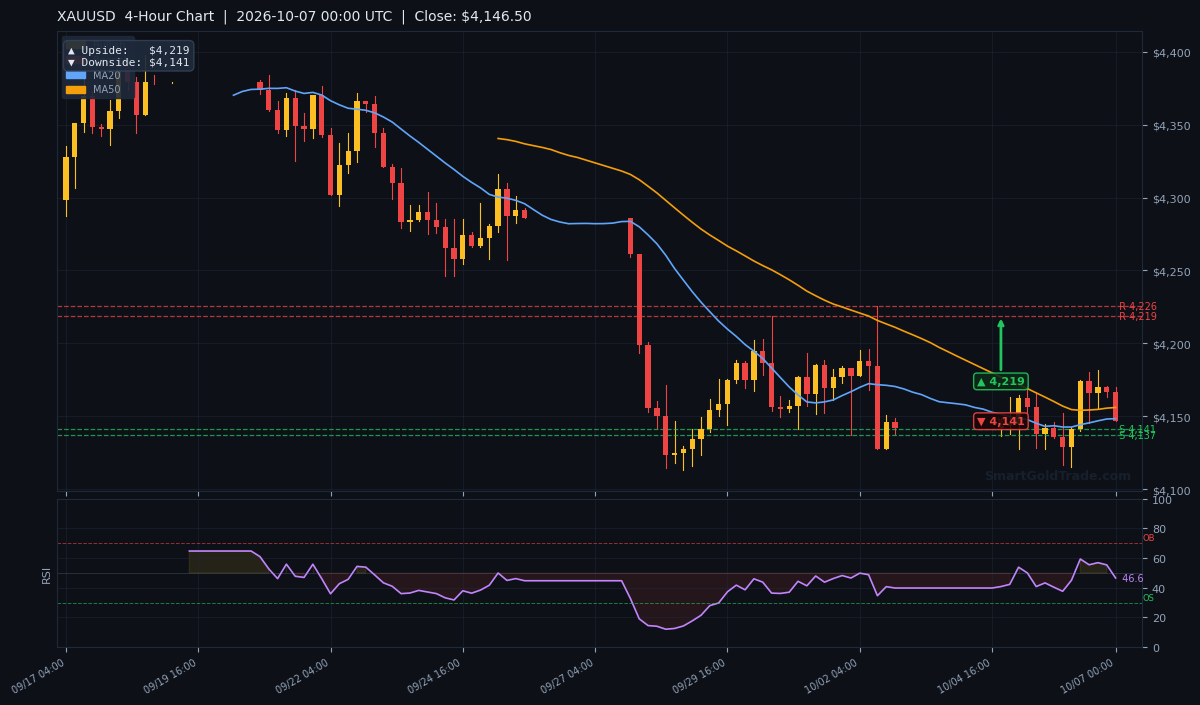Click the $4,100 price axis label
The height and width of the screenshot is (705, 1200).
(1170, 491)
